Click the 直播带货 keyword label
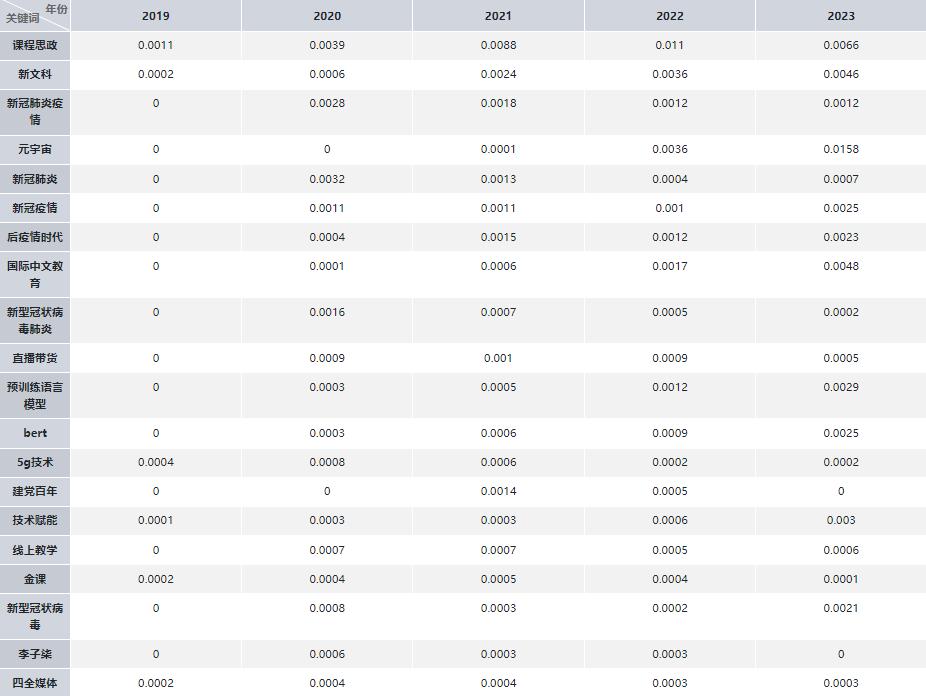 (35, 358)
